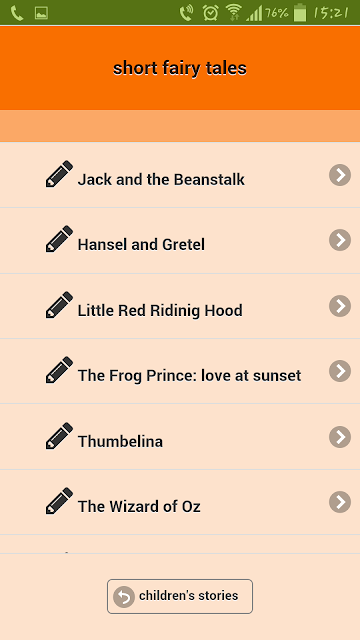Tap the battery indicator in status bar
The height and width of the screenshot is (640, 360).
(300, 12)
